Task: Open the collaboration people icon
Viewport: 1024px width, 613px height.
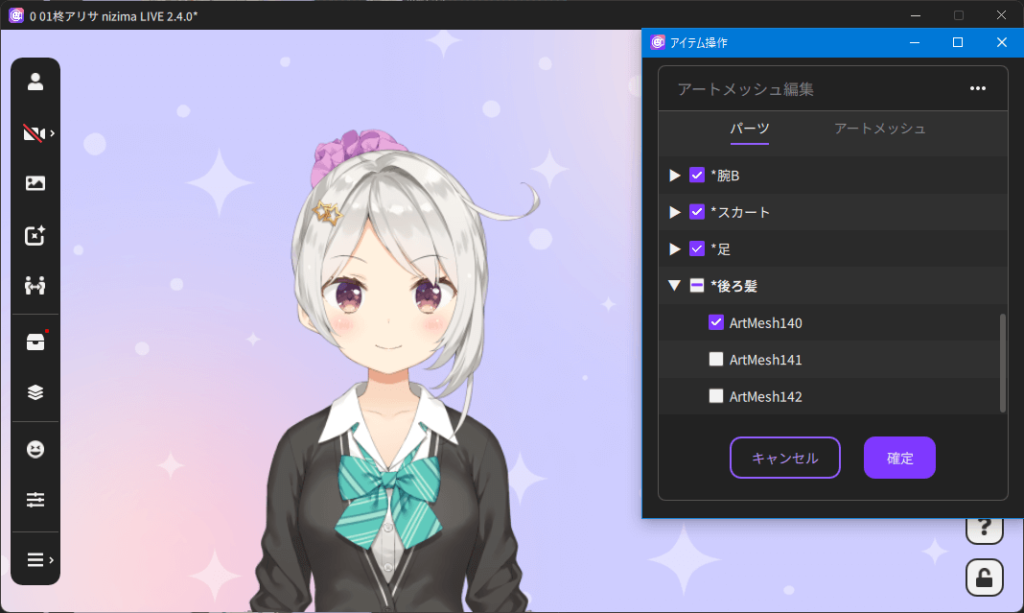Action: [35, 286]
